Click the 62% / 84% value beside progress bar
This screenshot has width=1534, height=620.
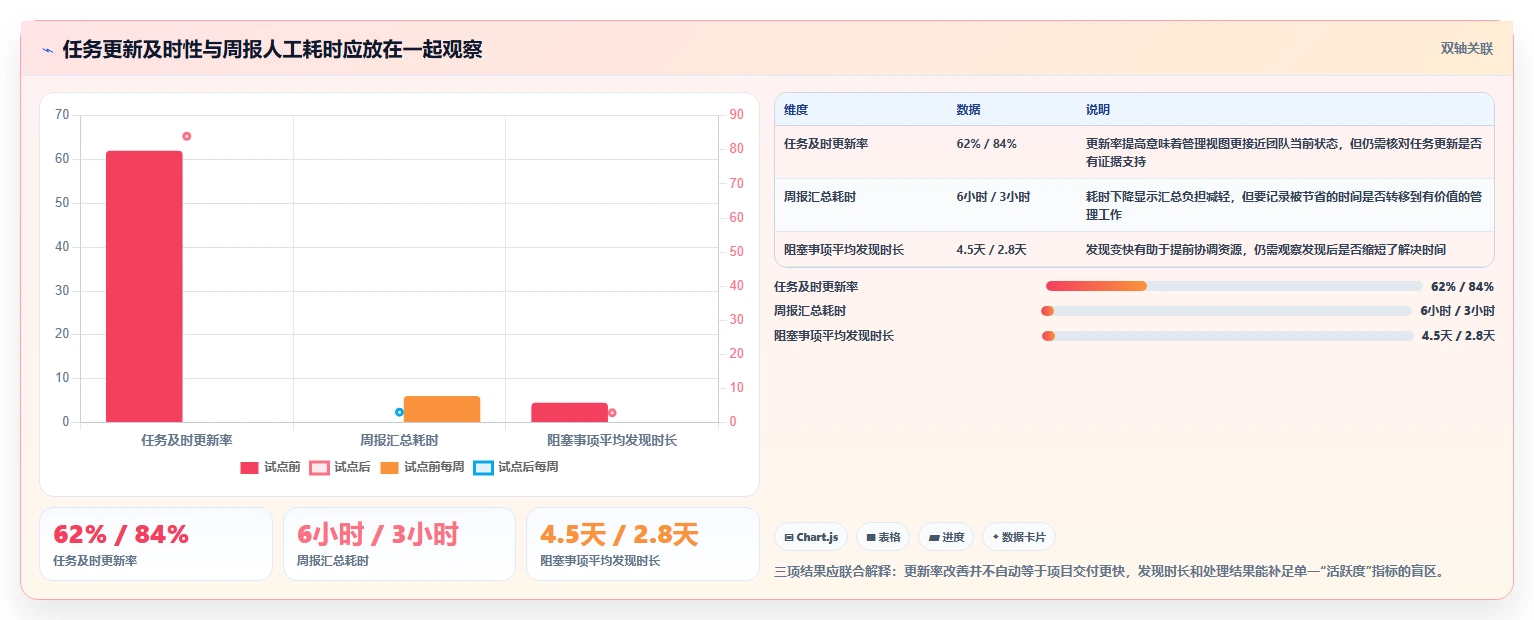(1462, 286)
